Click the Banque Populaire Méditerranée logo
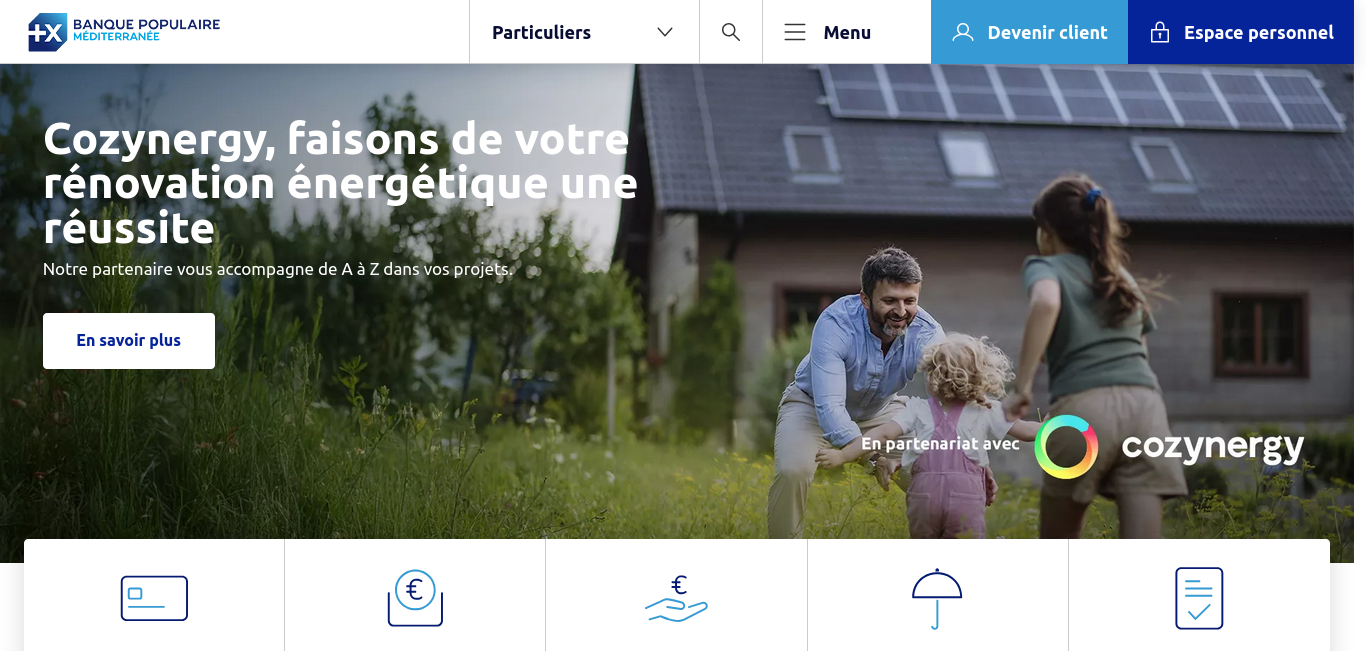The width and height of the screenshot is (1366, 651). pyautogui.click(x=124, y=32)
